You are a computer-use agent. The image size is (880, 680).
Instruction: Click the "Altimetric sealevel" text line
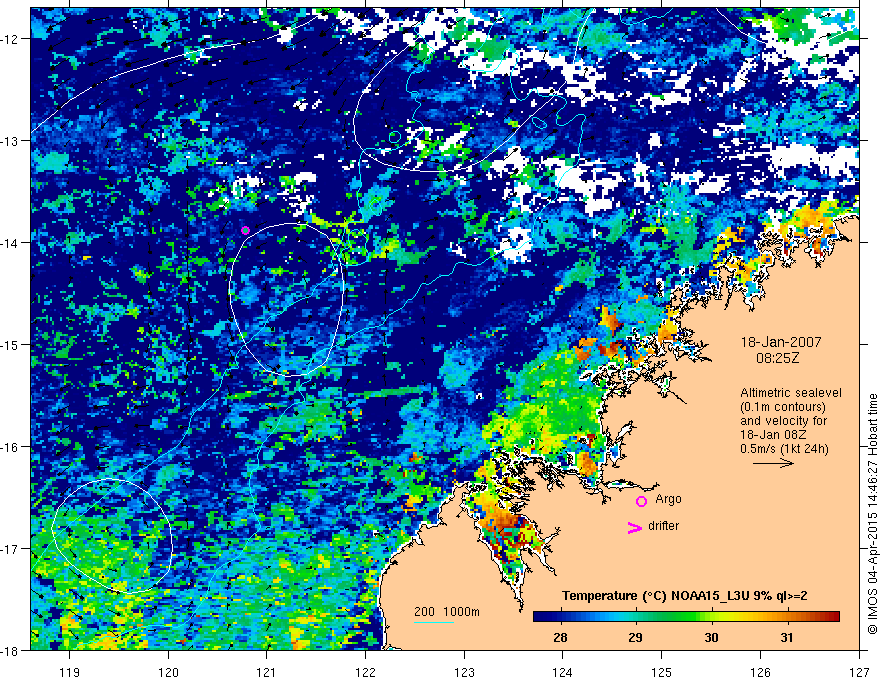click(x=791, y=393)
